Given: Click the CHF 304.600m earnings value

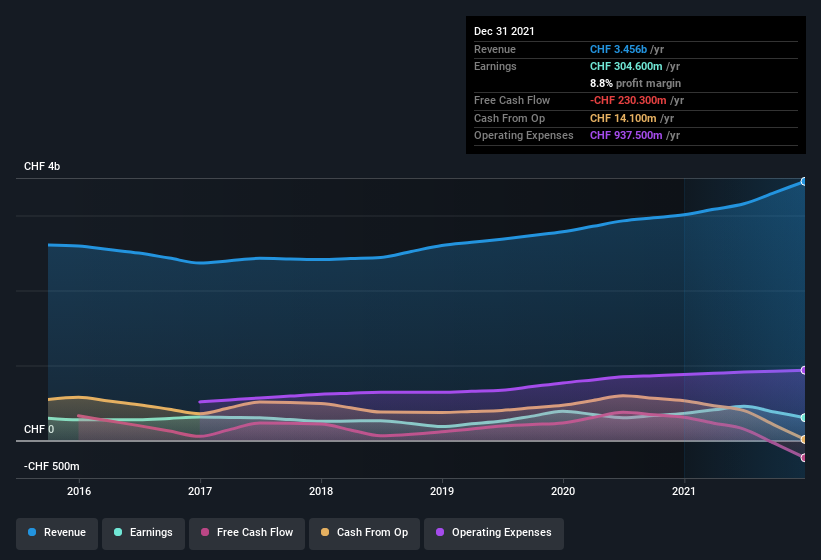Looking at the screenshot, I should tap(626, 66).
